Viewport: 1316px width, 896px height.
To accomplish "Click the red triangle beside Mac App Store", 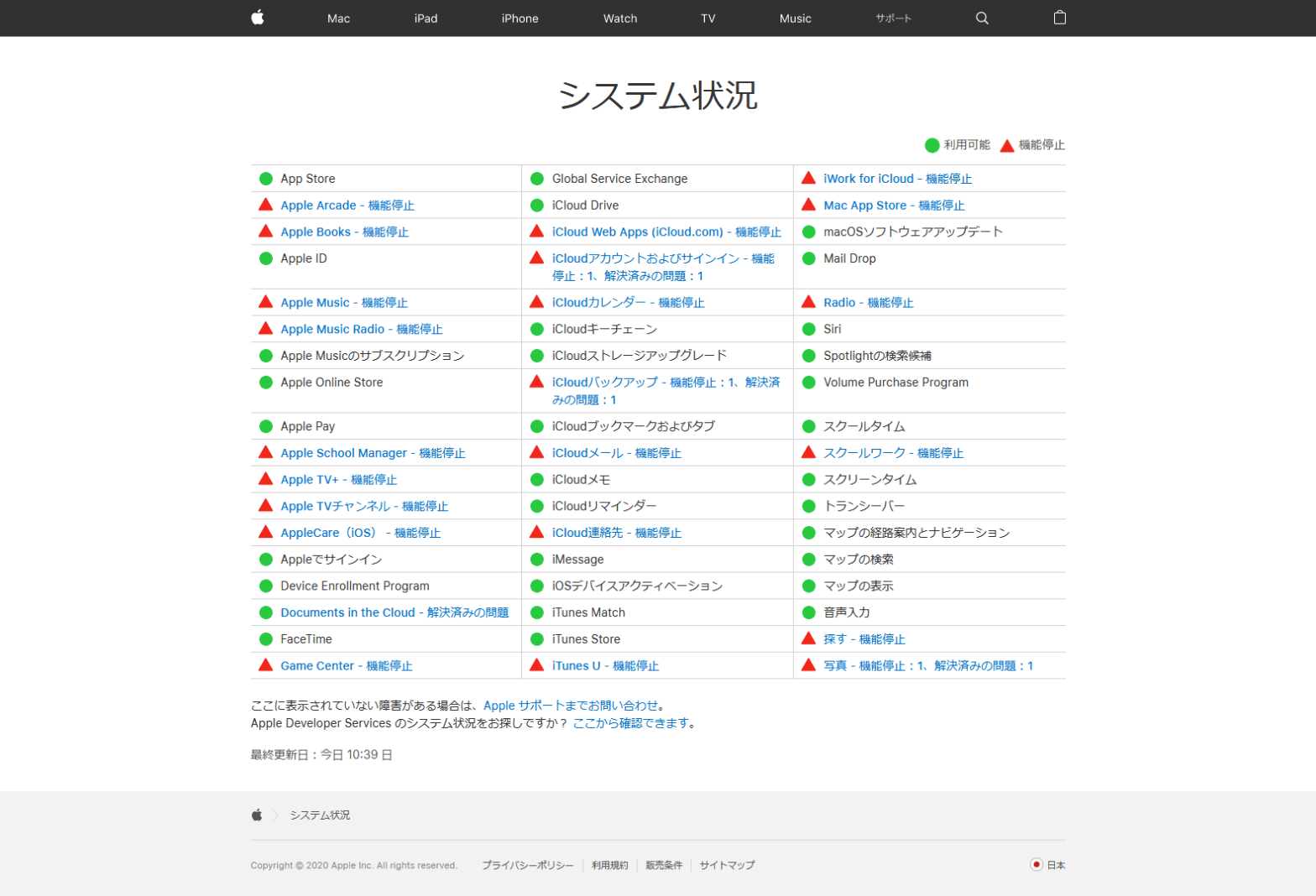I will (809, 205).
